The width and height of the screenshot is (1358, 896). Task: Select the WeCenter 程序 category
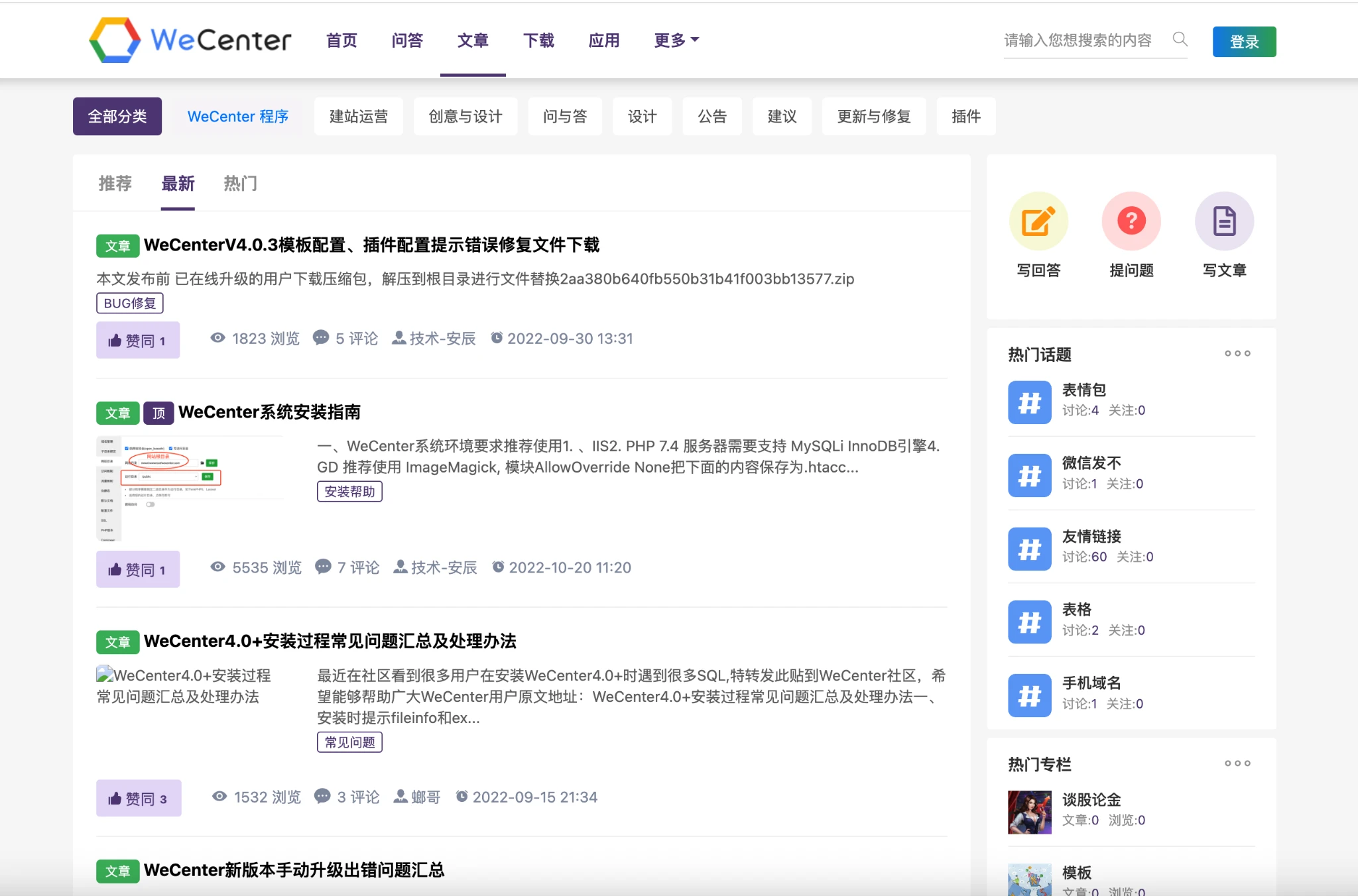tap(238, 117)
